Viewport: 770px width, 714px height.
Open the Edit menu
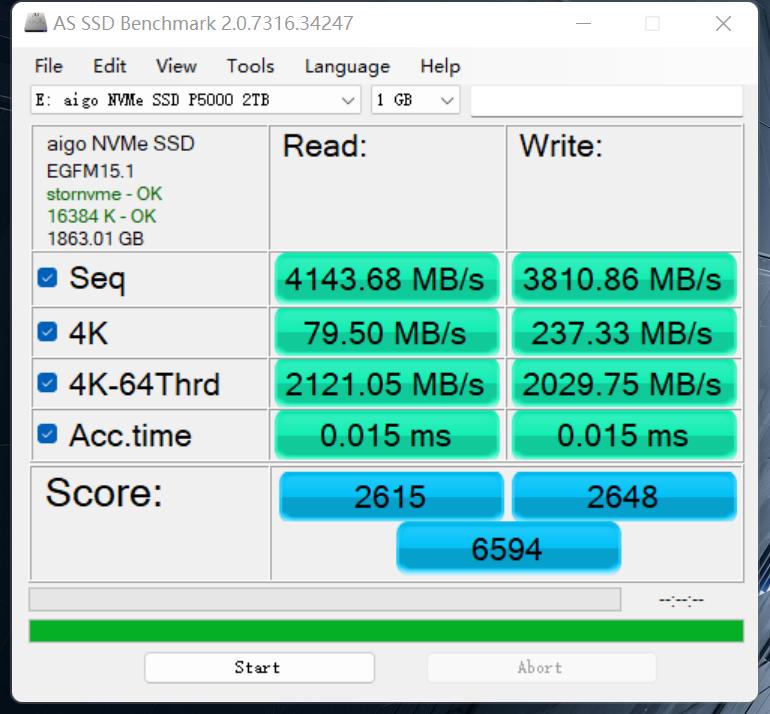(110, 66)
